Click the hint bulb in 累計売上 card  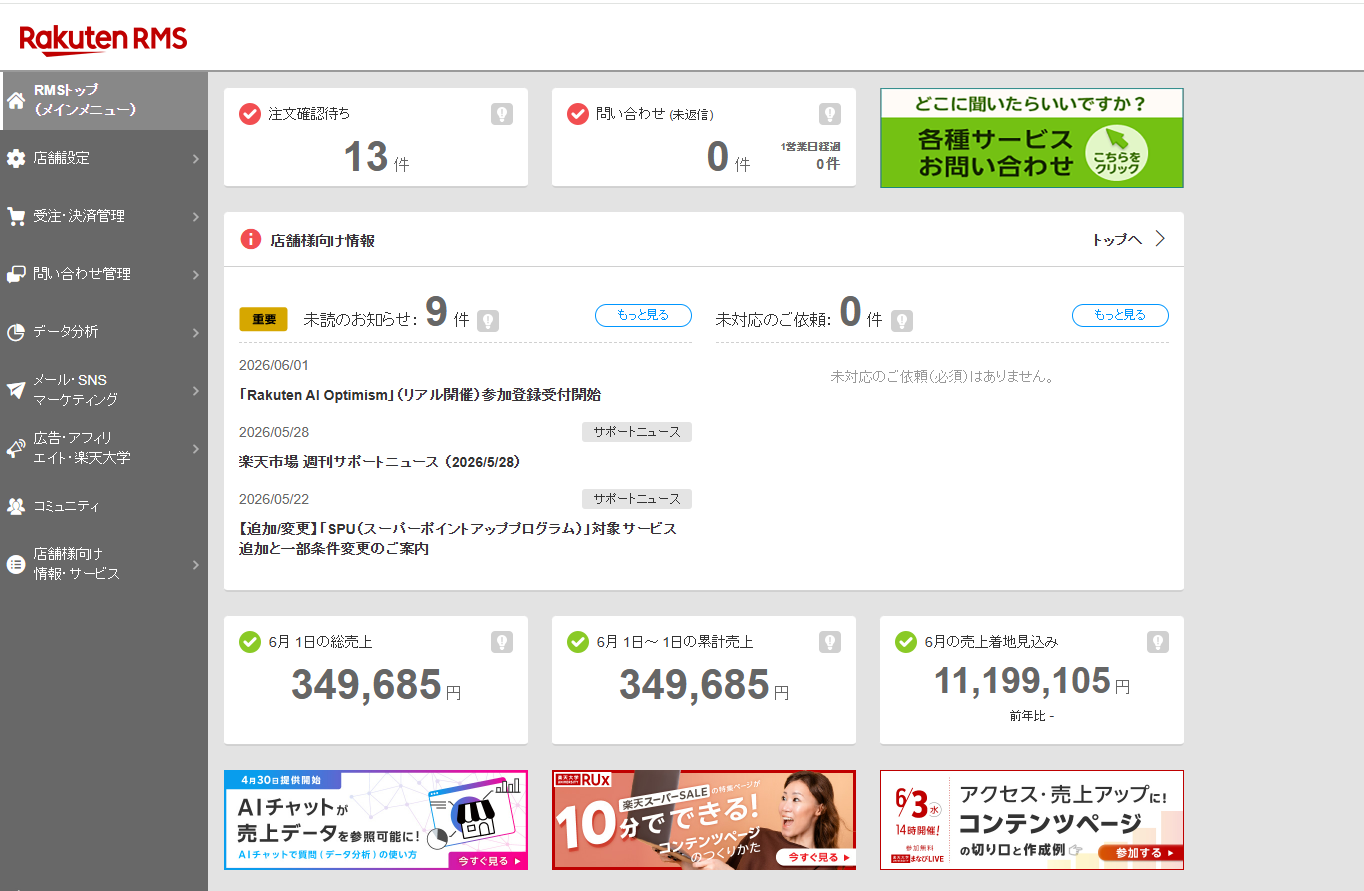pyautogui.click(x=830, y=642)
